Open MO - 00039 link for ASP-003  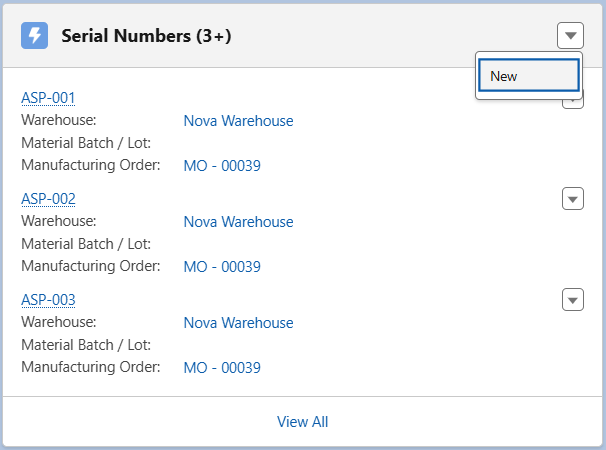click(222, 368)
